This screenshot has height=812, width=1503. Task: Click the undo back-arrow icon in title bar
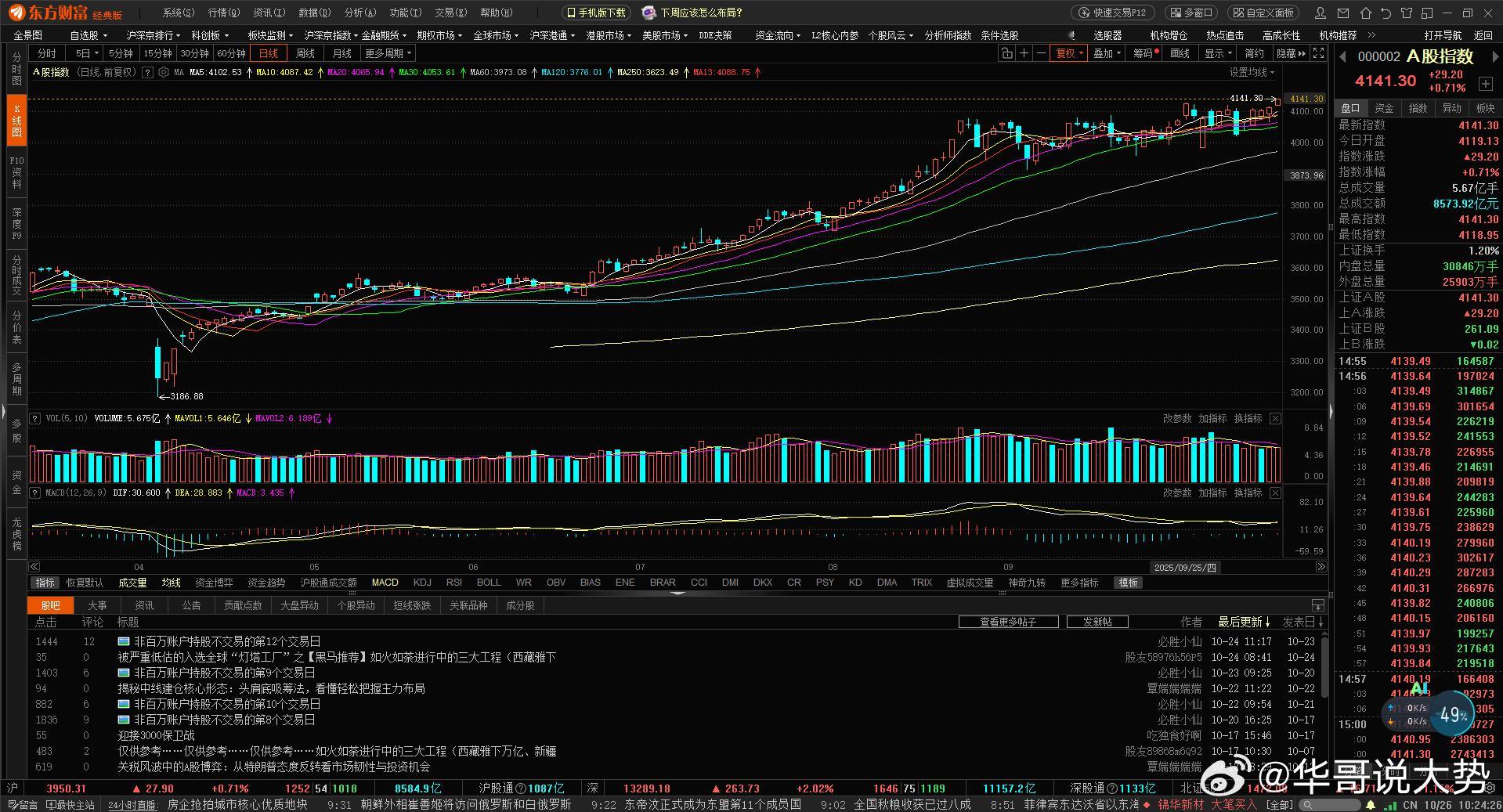click(x=1386, y=13)
